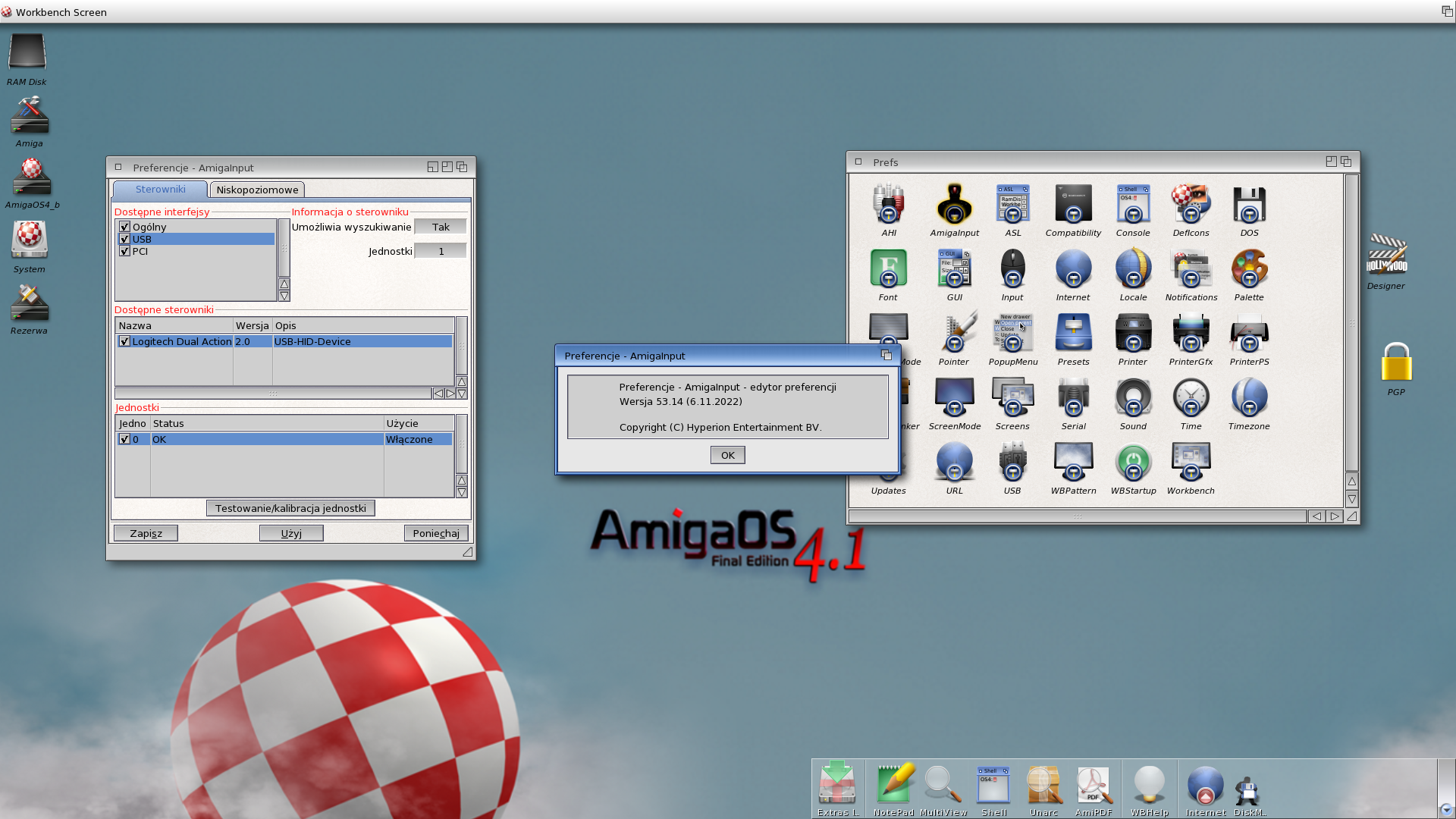This screenshot has width=1456, height=819.
Task: Click the Testowanie/kalibracja jednostki button
Action: tap(290, 508)
